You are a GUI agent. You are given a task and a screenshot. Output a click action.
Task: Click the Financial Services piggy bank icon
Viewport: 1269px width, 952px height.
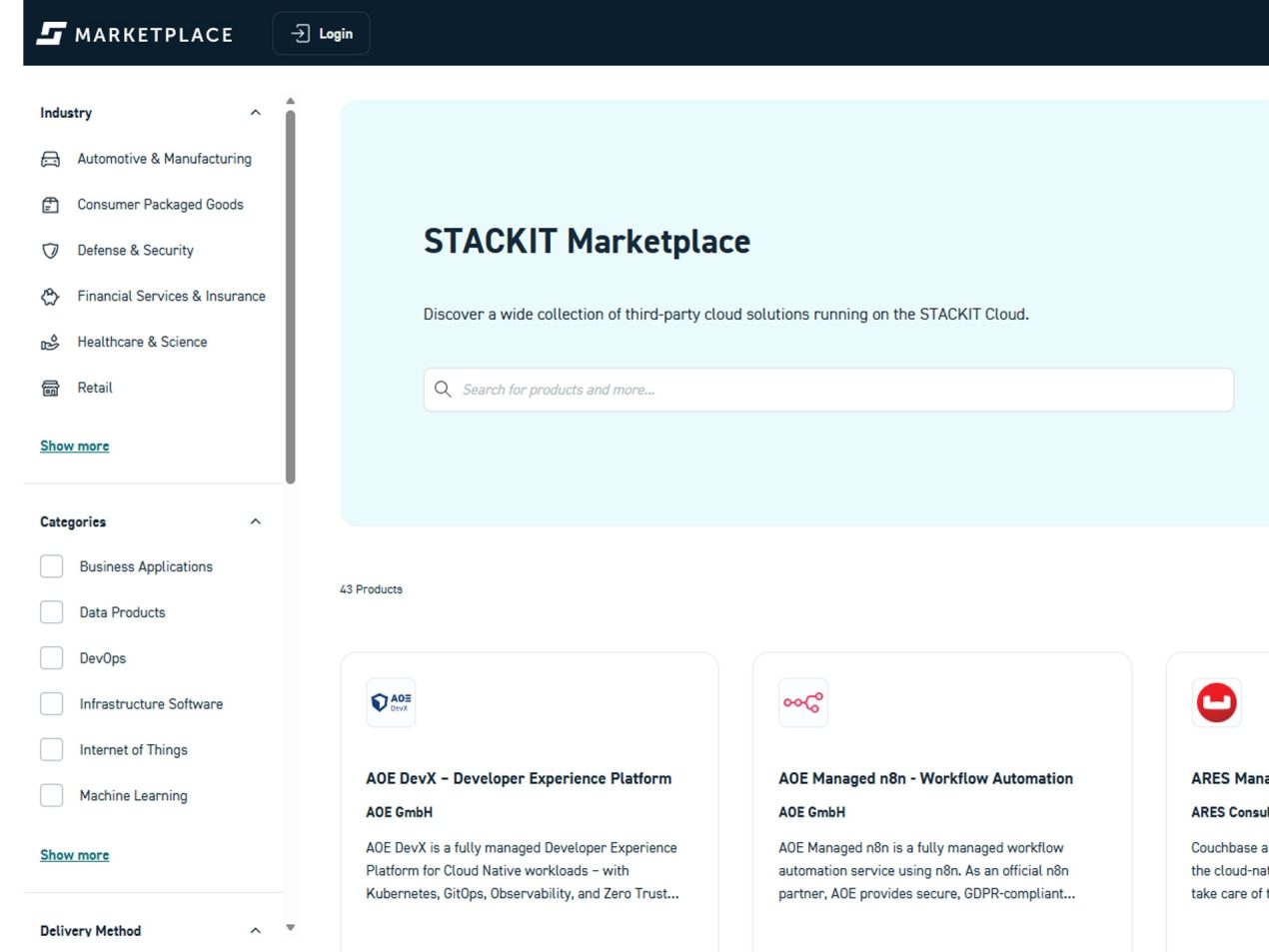(x=51, y=296)
